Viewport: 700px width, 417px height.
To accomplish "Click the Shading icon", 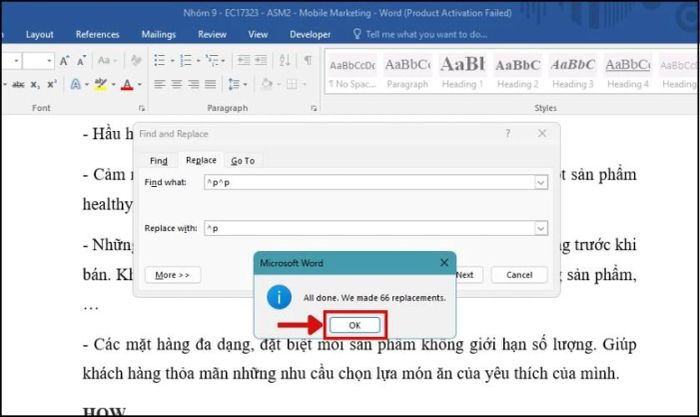I will tap(267, 84).
